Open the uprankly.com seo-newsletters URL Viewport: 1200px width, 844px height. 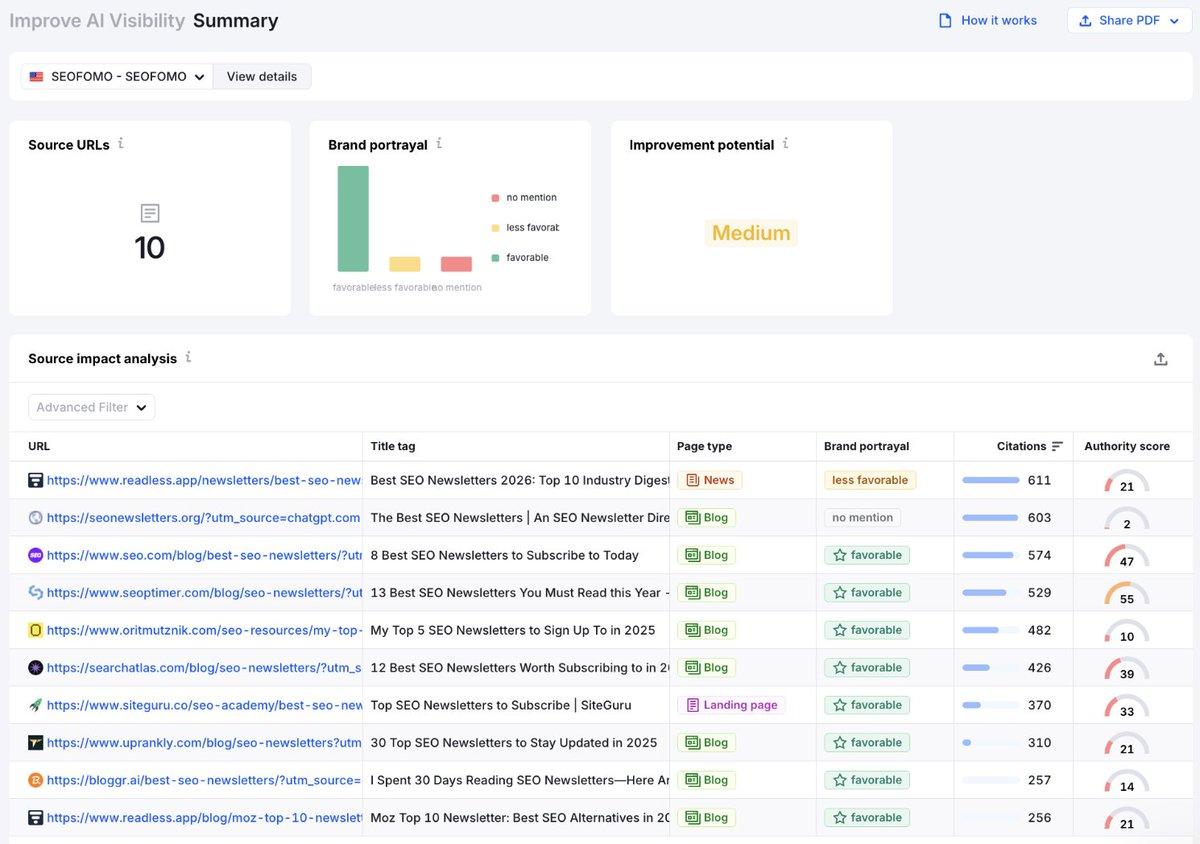pyautogui.click(x=204, y=742)
